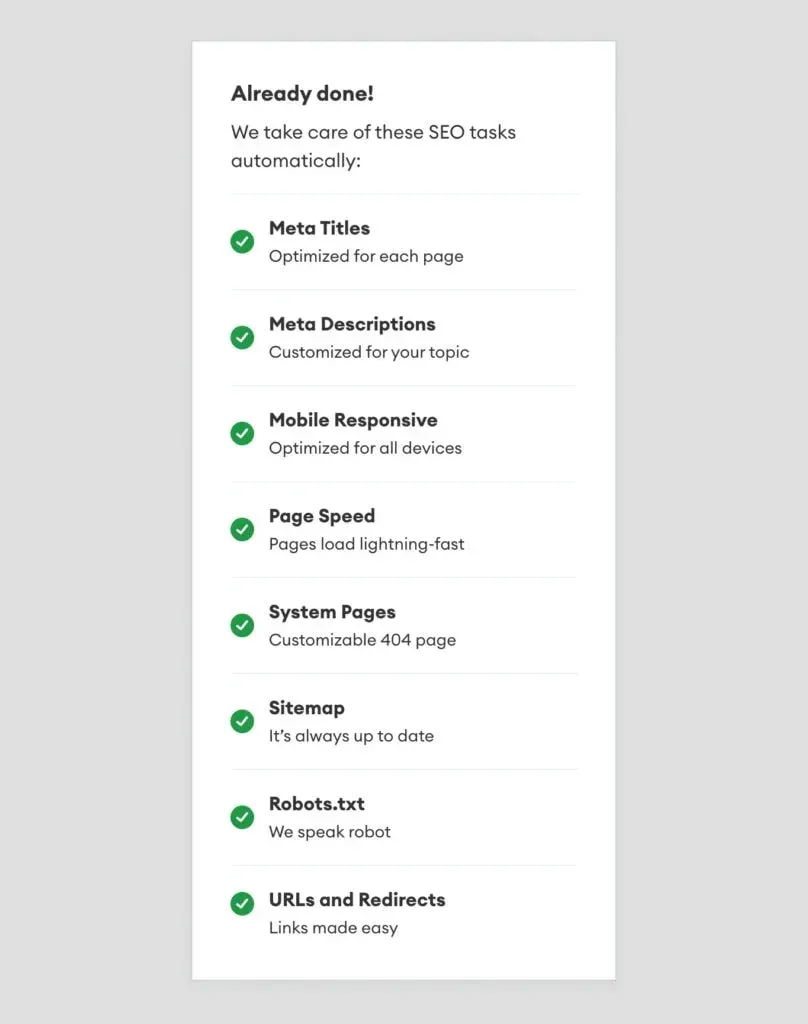Click the green checkmark beside URLs and Redirects
The width and height of the screenshot is (808, 1024).
(242, 903)
